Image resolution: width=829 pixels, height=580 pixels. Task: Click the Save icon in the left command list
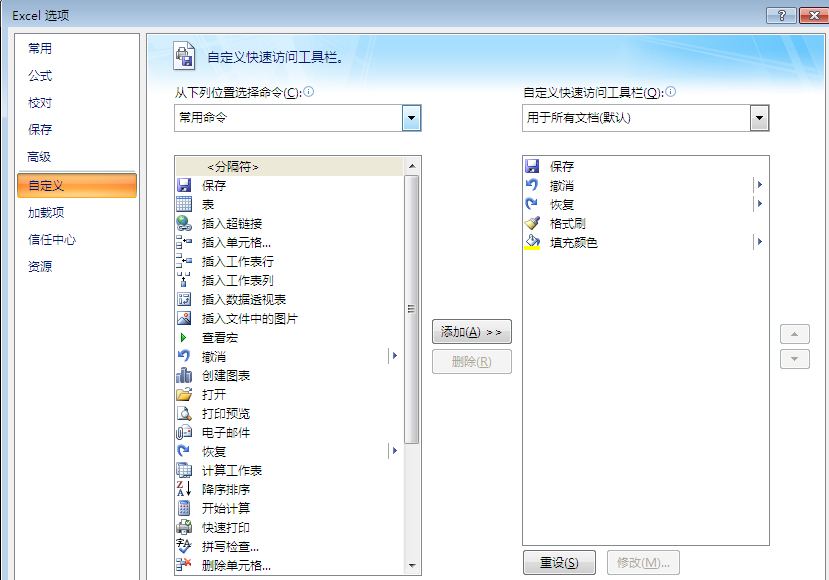pyautogui.click(x=184, y=185)
